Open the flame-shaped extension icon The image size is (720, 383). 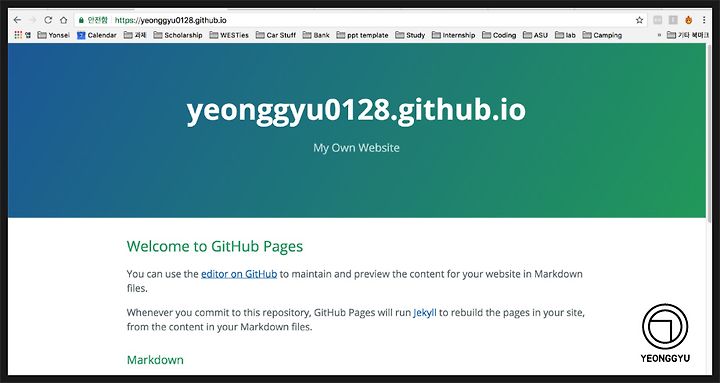(x=688, y=20)
